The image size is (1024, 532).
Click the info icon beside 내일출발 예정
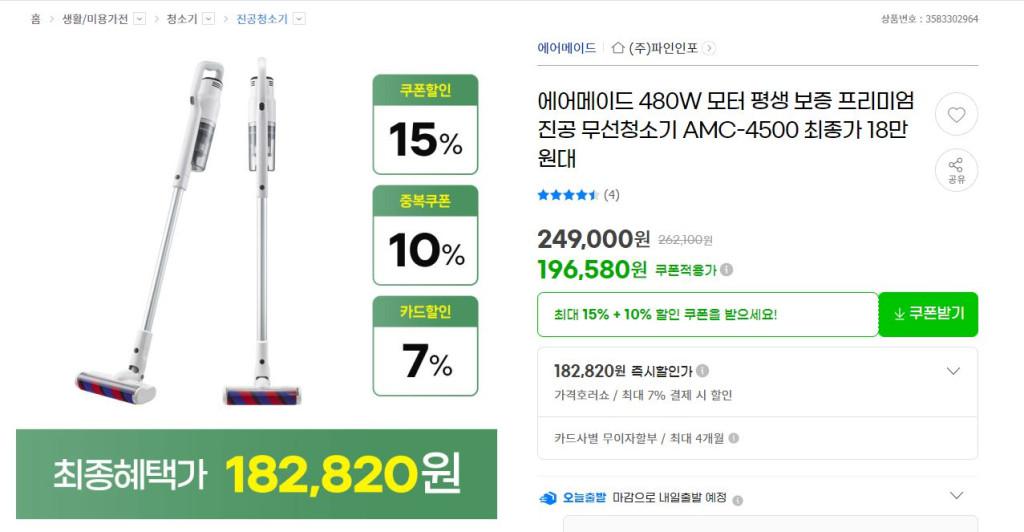pyautogui.click(x=737, y=499)
